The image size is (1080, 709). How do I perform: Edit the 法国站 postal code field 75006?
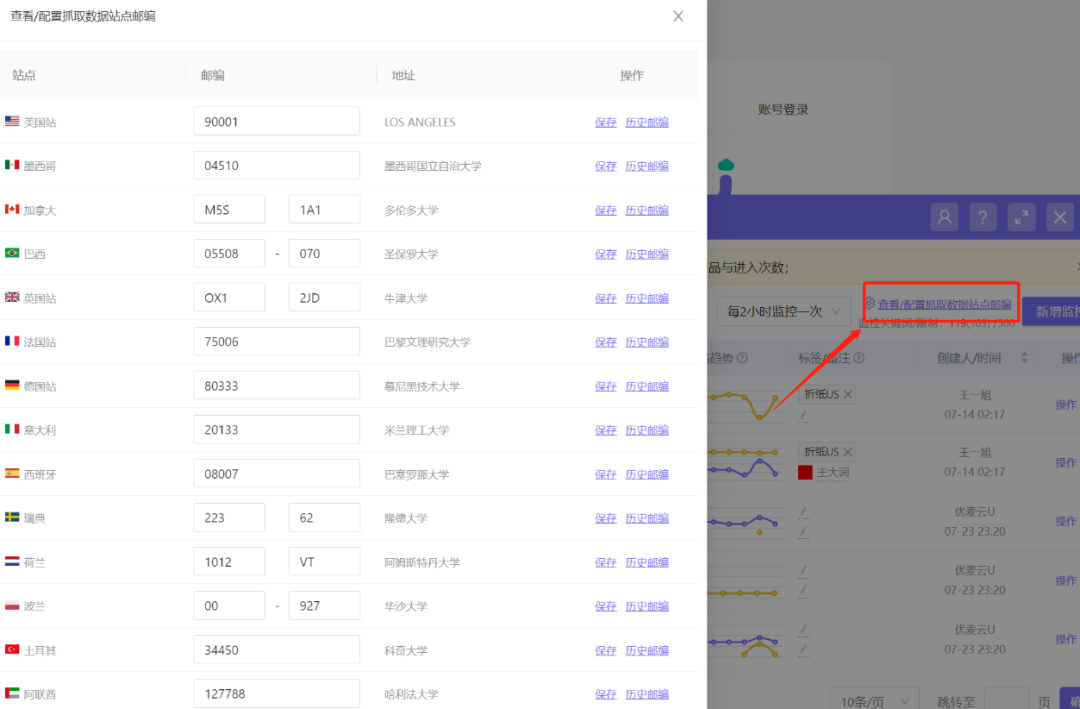pos(276,342)
